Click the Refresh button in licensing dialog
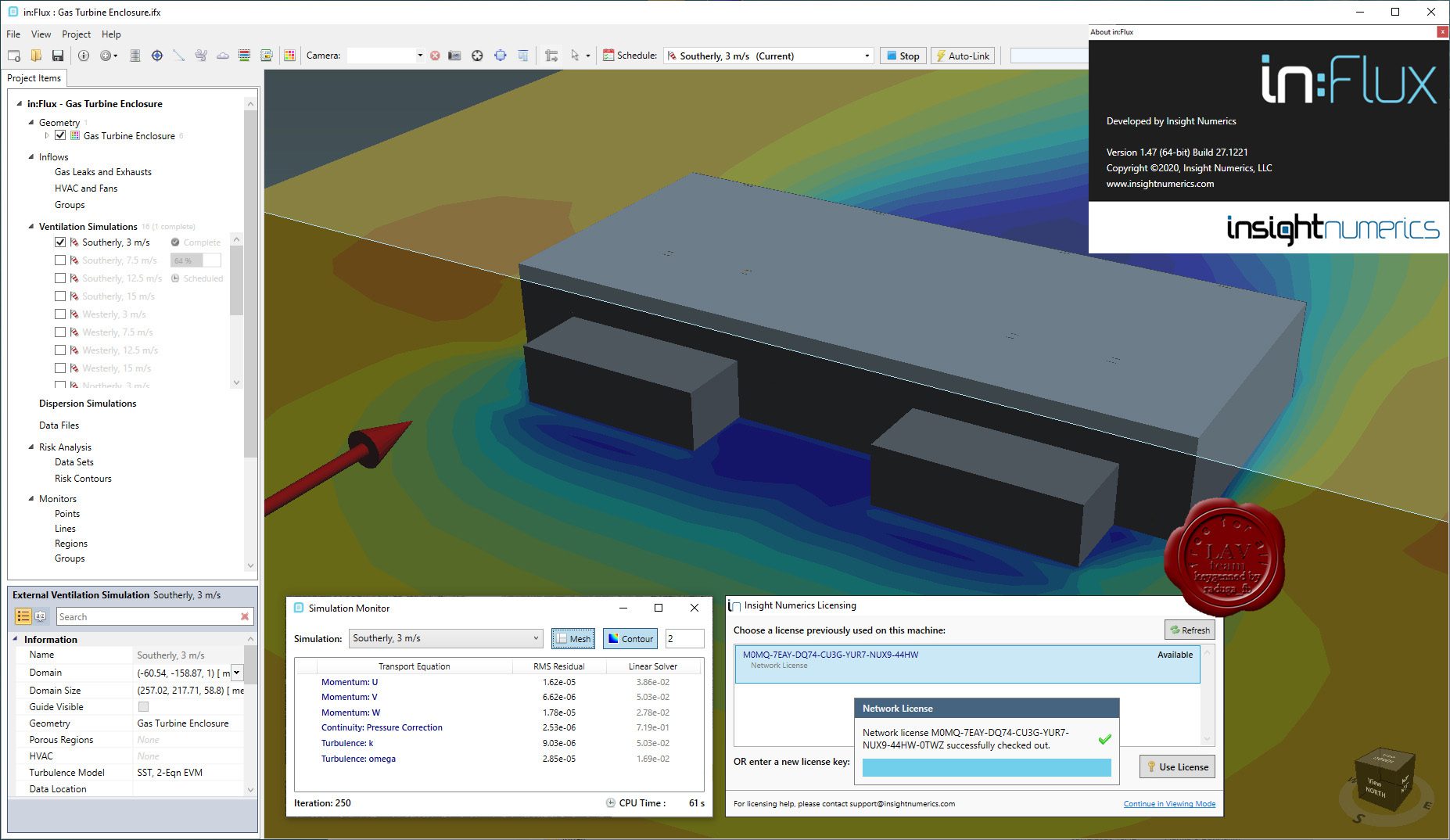1450x840 pixels. coord(1190,630)
